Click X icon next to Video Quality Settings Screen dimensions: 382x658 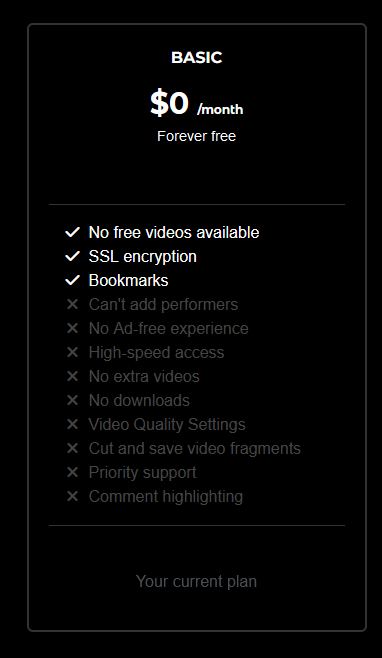click(73, 424)
